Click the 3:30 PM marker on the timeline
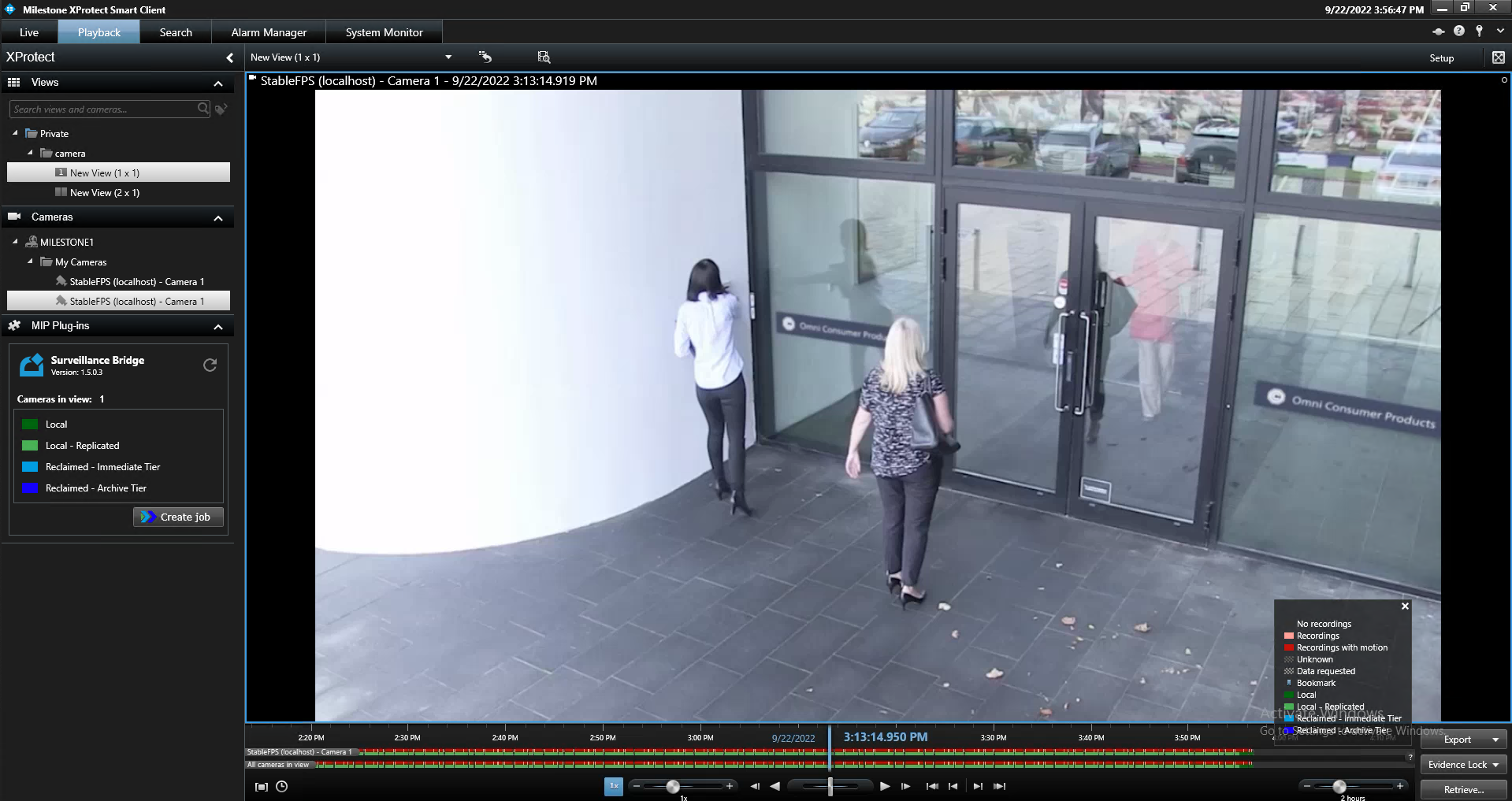Viewport: 1512px width, 801px height. coord(994,738)
